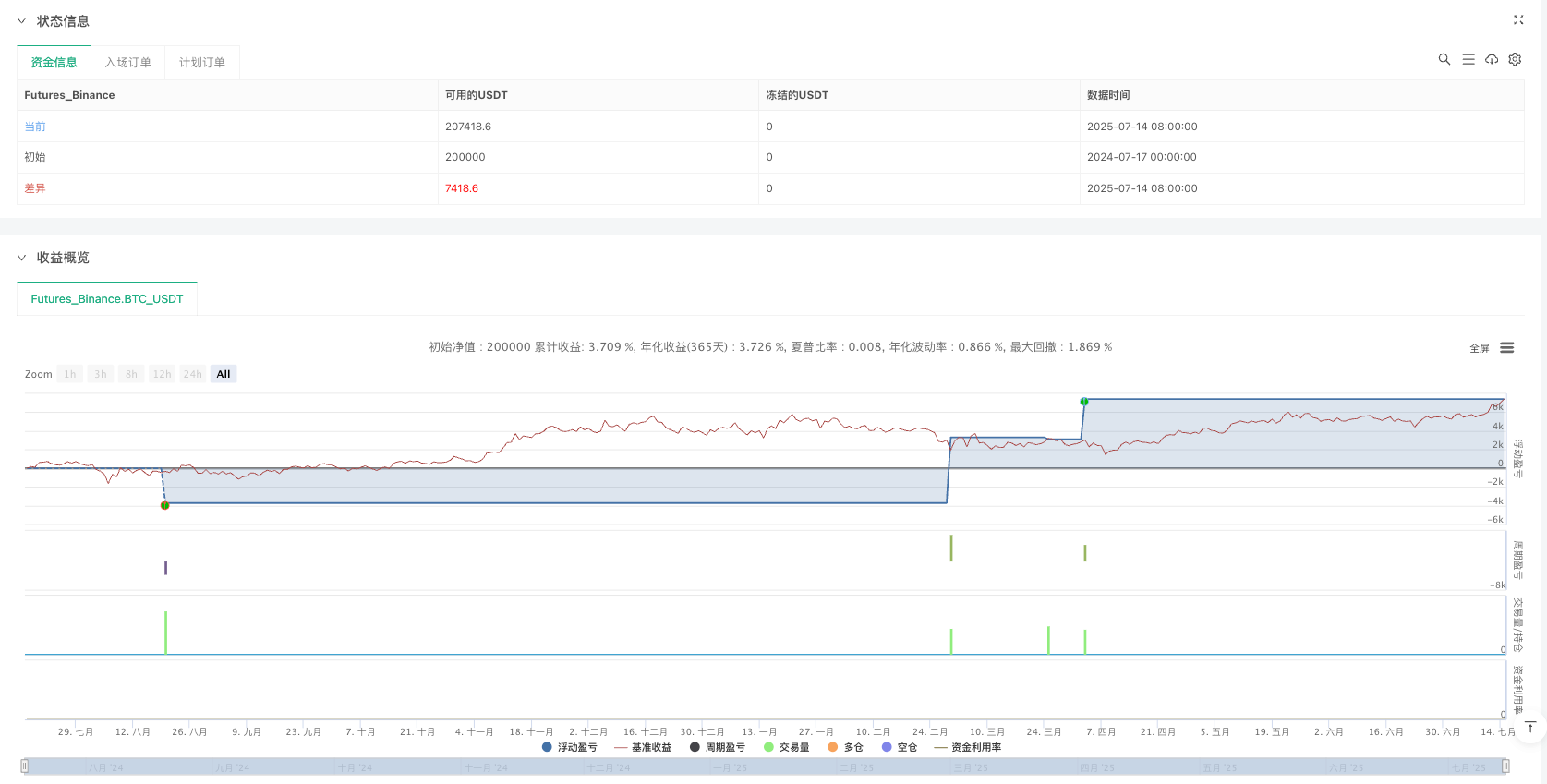Select the Futures_Binance.BTC_USDT tab

tap(107, 299)
